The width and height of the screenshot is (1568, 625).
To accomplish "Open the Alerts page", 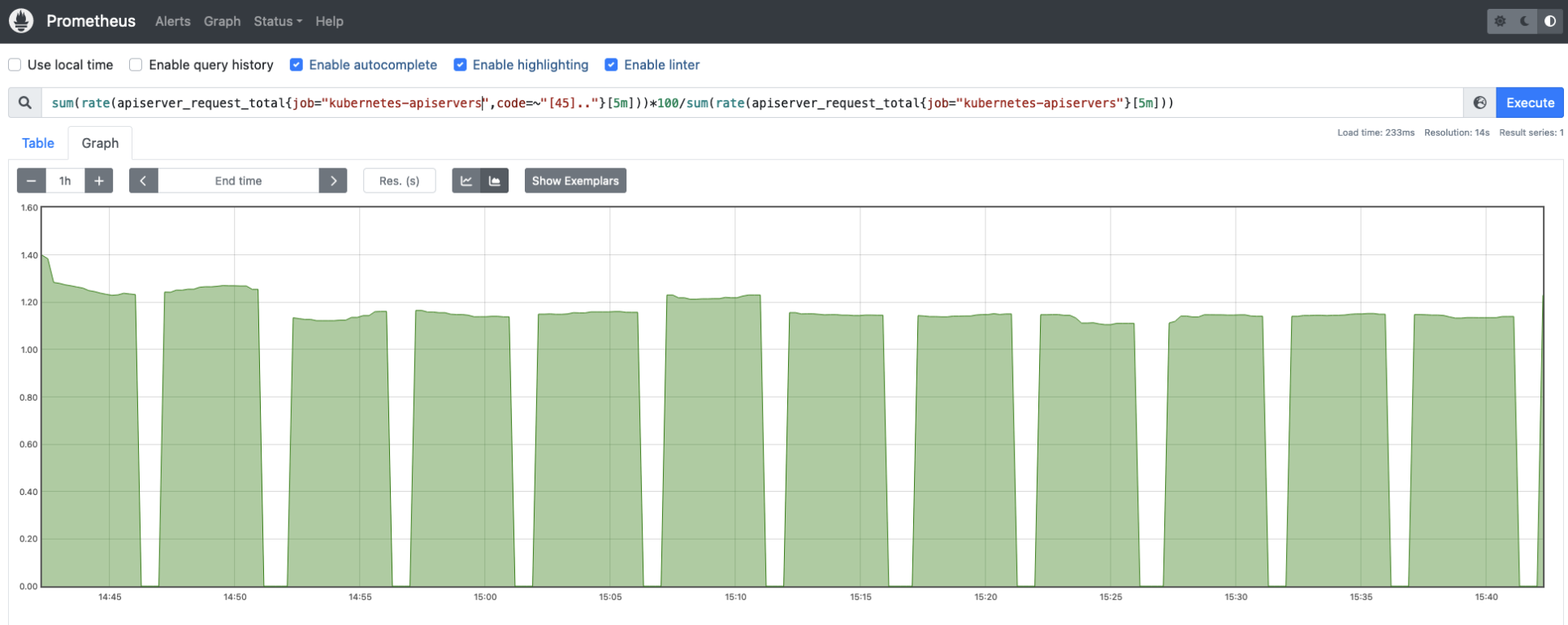I will (173, 21).
